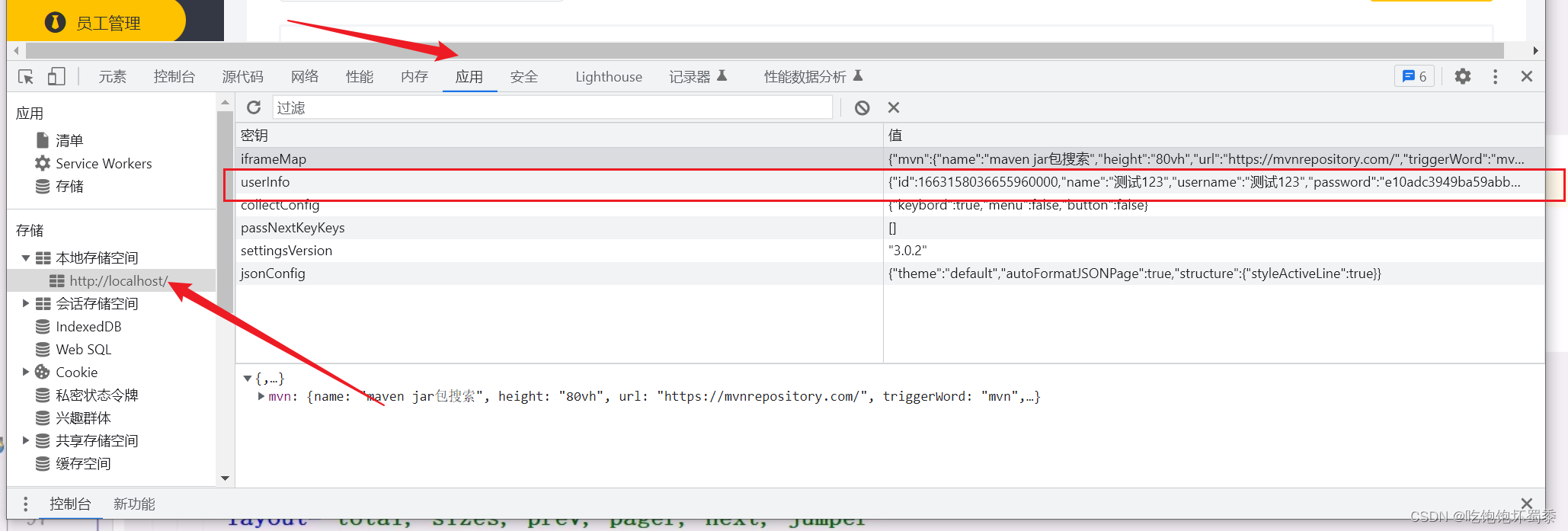The height and width of the screenshot is (531, 1568).
Task: Close the DevTools panel
Action: coord(1527,76)
